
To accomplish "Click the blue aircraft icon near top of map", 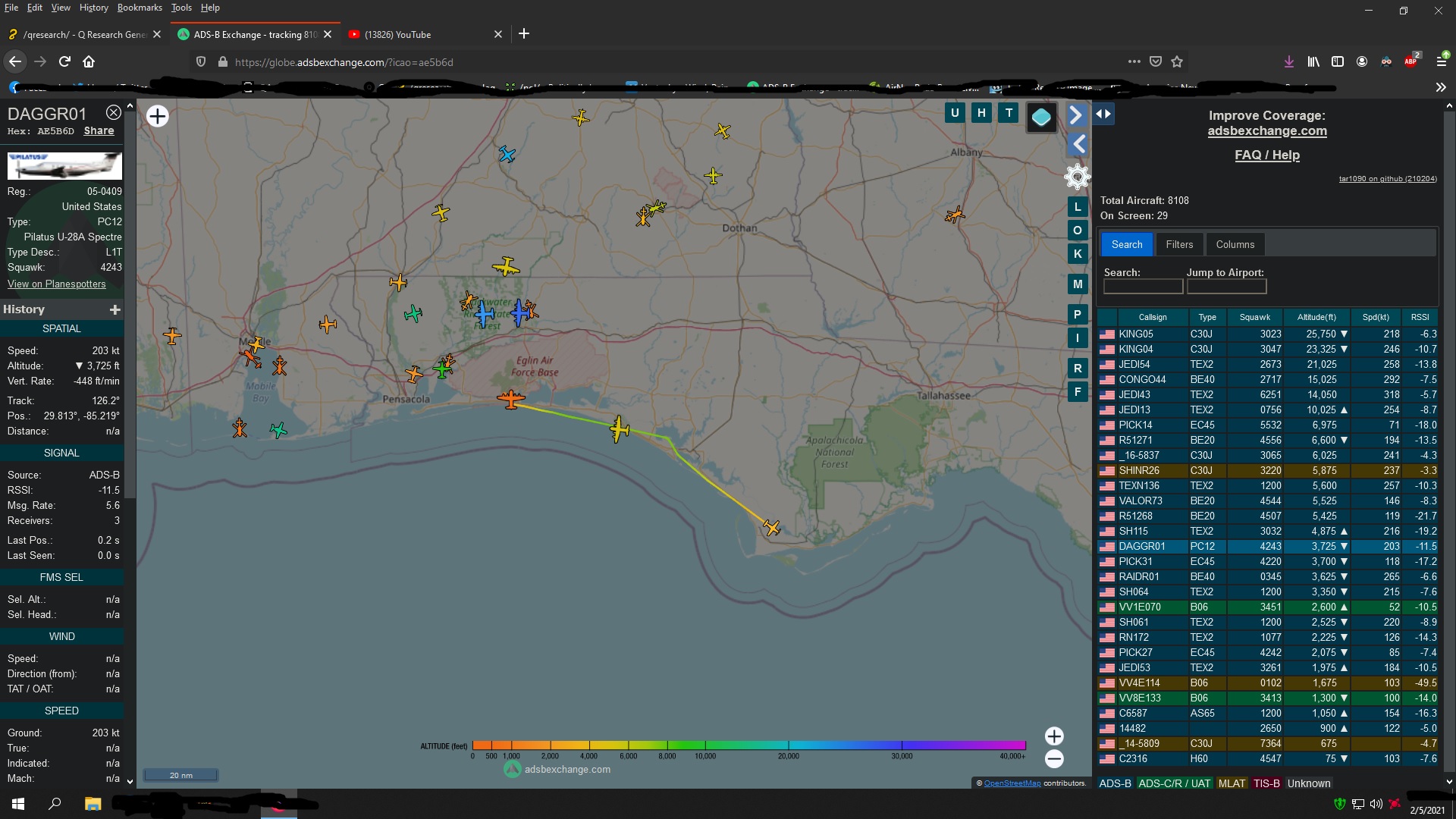I will 507,155.
